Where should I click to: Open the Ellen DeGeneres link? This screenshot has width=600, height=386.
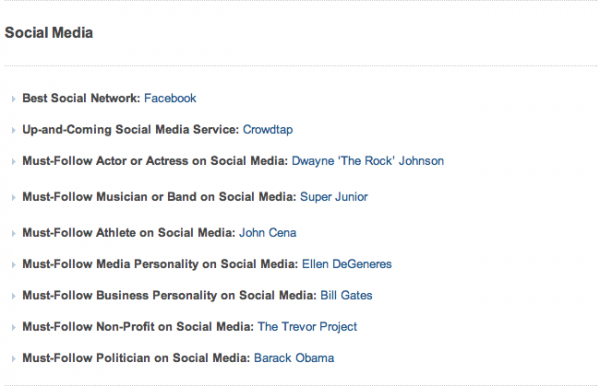[x=347, y=264]
